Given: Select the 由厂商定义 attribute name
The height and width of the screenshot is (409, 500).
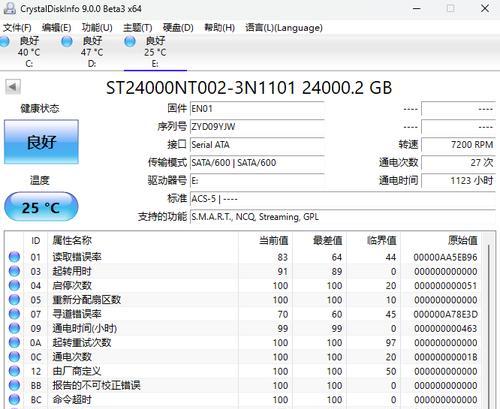Looking at the screenshot, I should 77,371.
